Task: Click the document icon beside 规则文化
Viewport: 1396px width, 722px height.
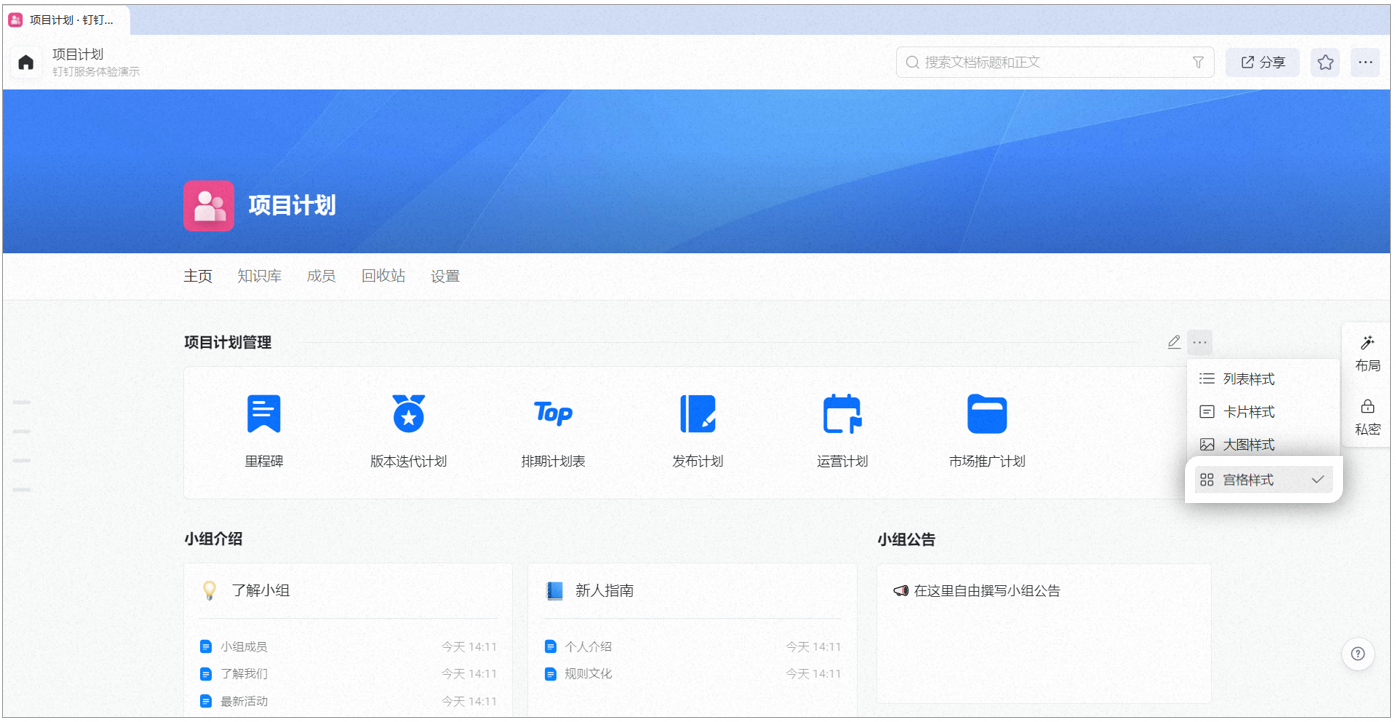Action: (x=550, y=674)
